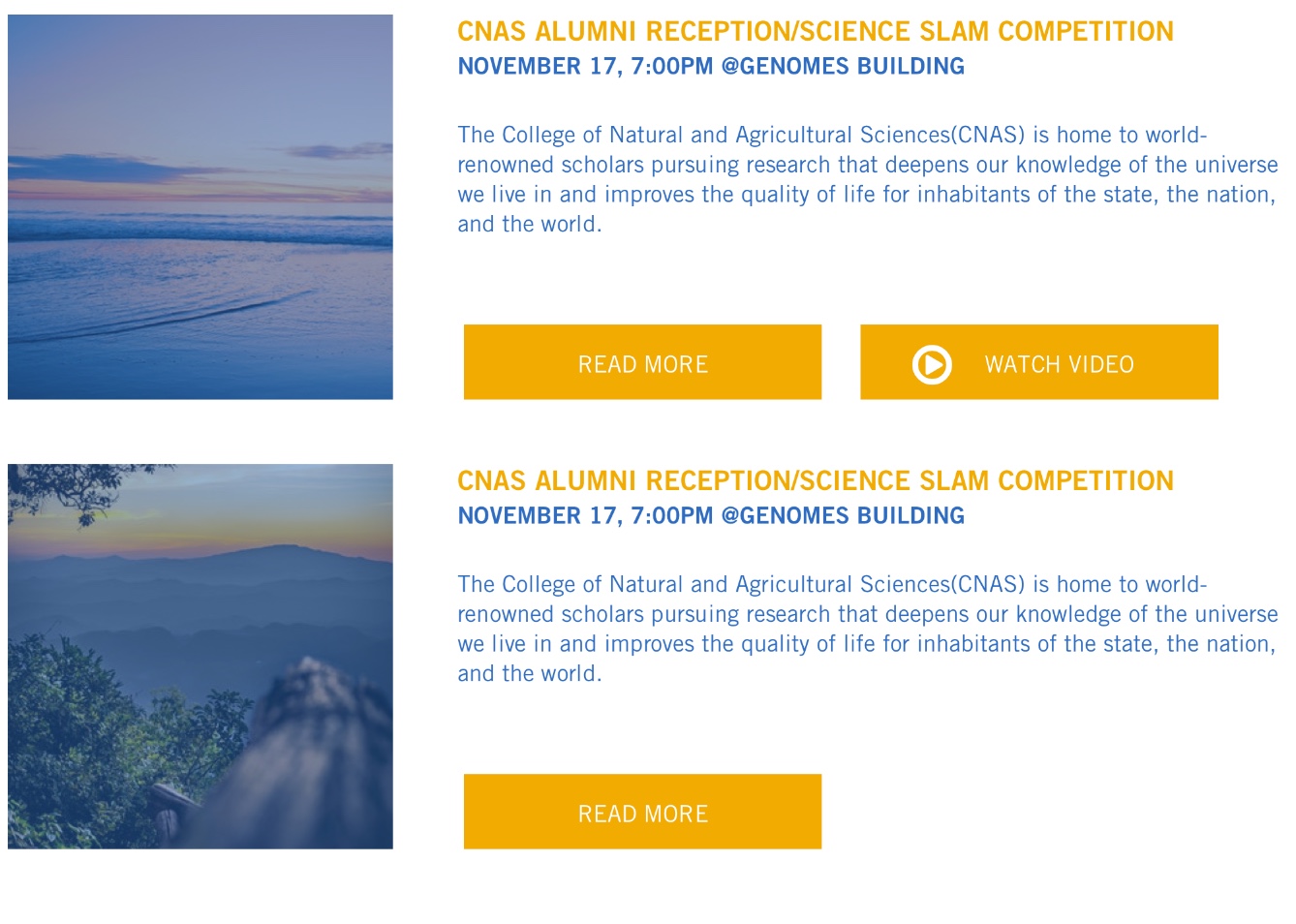Click the play icon on Watch Video
1296x924 pixels.
point(932,365)
